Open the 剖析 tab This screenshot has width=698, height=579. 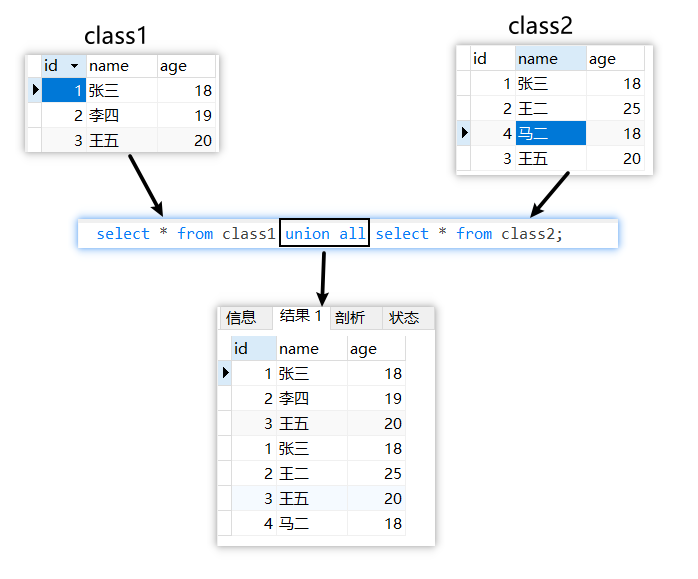point(356,318)
